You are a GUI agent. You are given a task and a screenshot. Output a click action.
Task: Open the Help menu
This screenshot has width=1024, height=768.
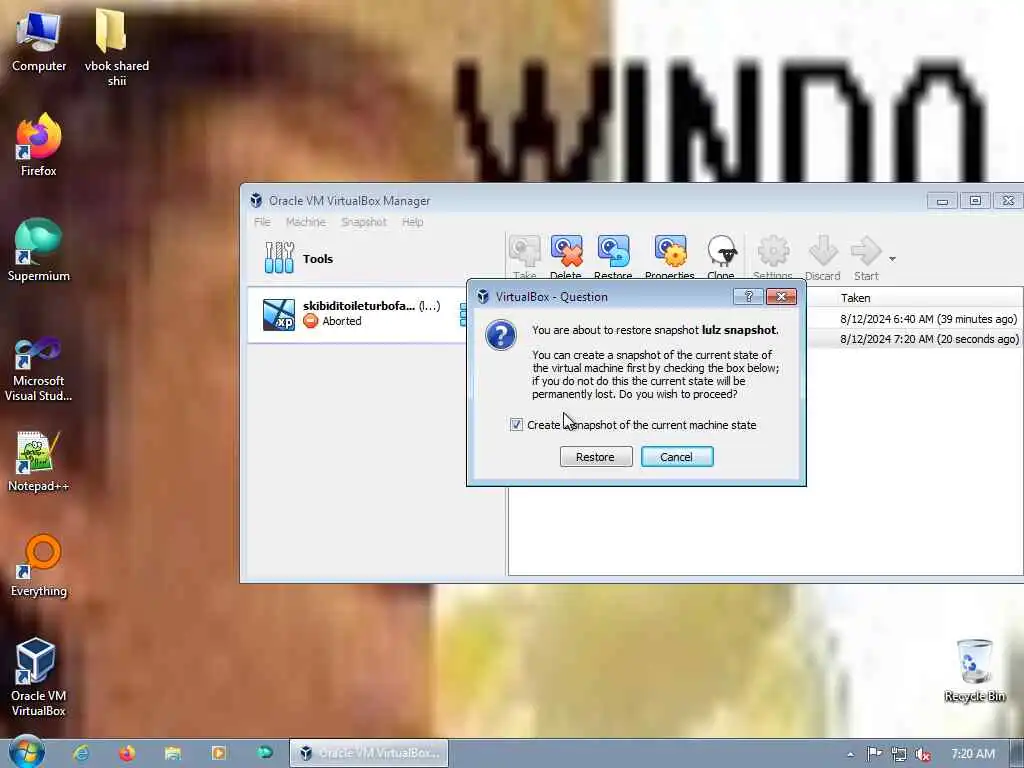coord(412,222)
